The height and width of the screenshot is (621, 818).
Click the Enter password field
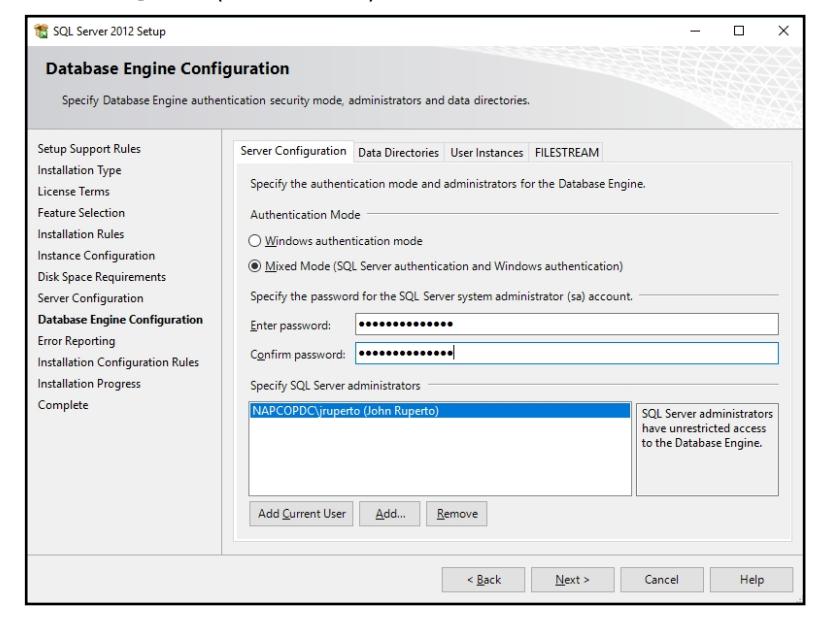(x=567, y=324)
